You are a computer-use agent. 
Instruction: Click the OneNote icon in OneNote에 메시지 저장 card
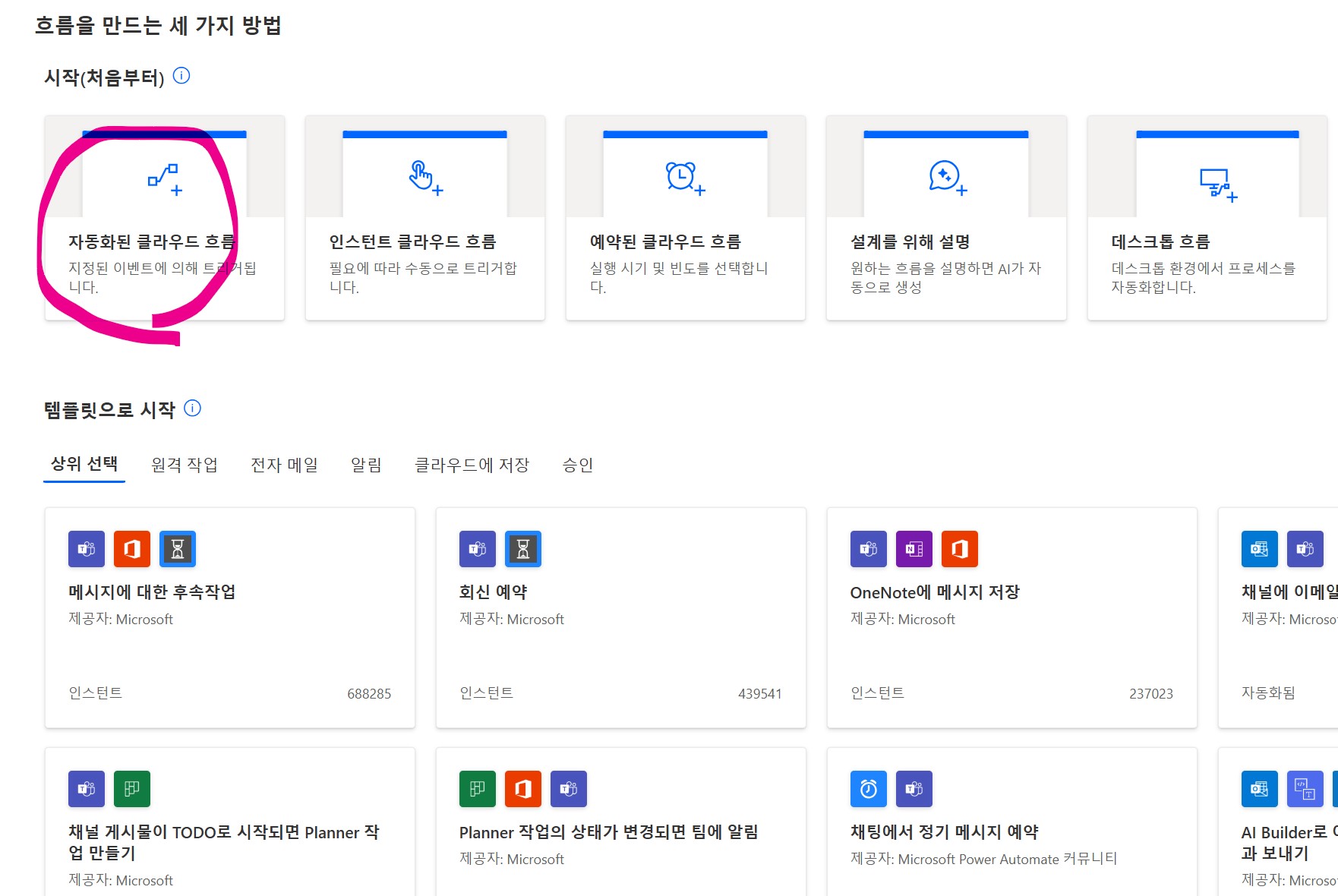(x=914, y=549)
